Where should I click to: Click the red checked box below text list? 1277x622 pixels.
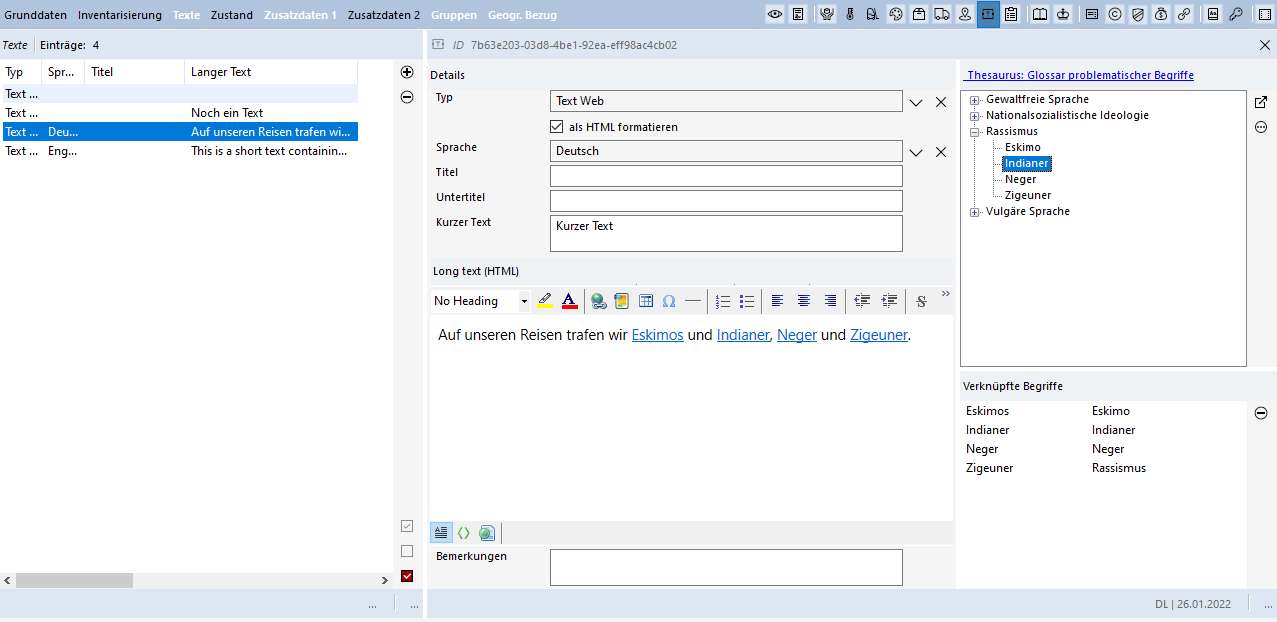[407, 576]
